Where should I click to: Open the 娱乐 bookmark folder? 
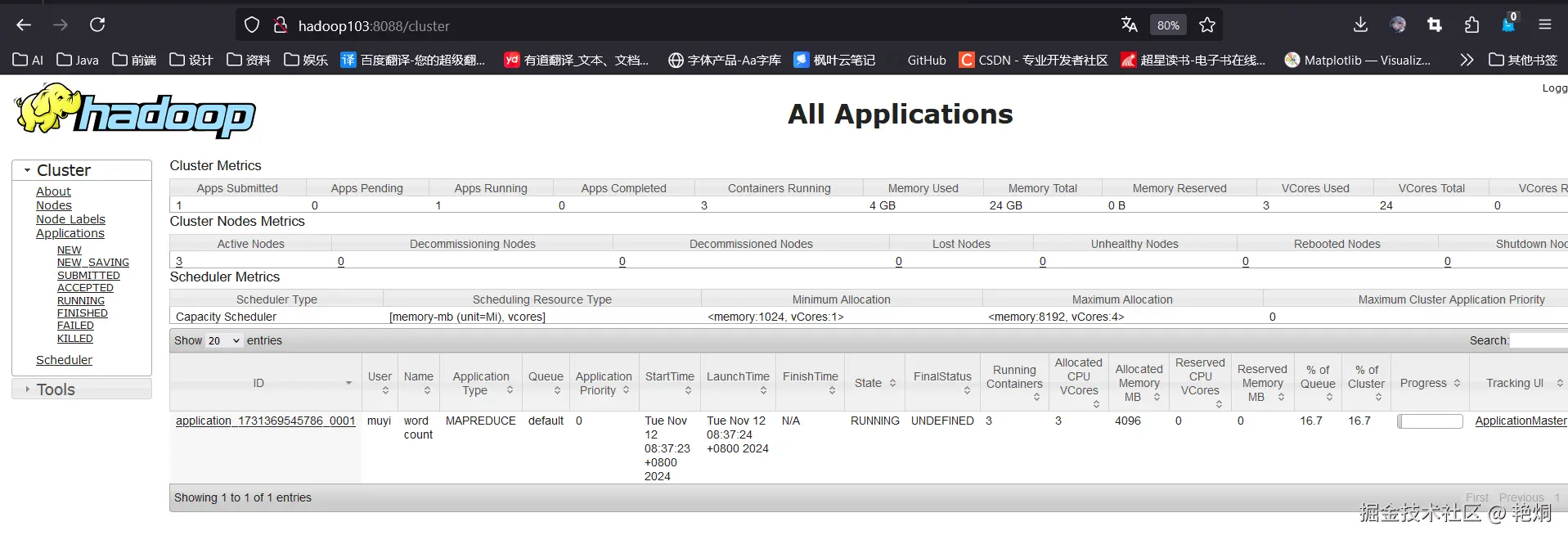coord(305,60)
